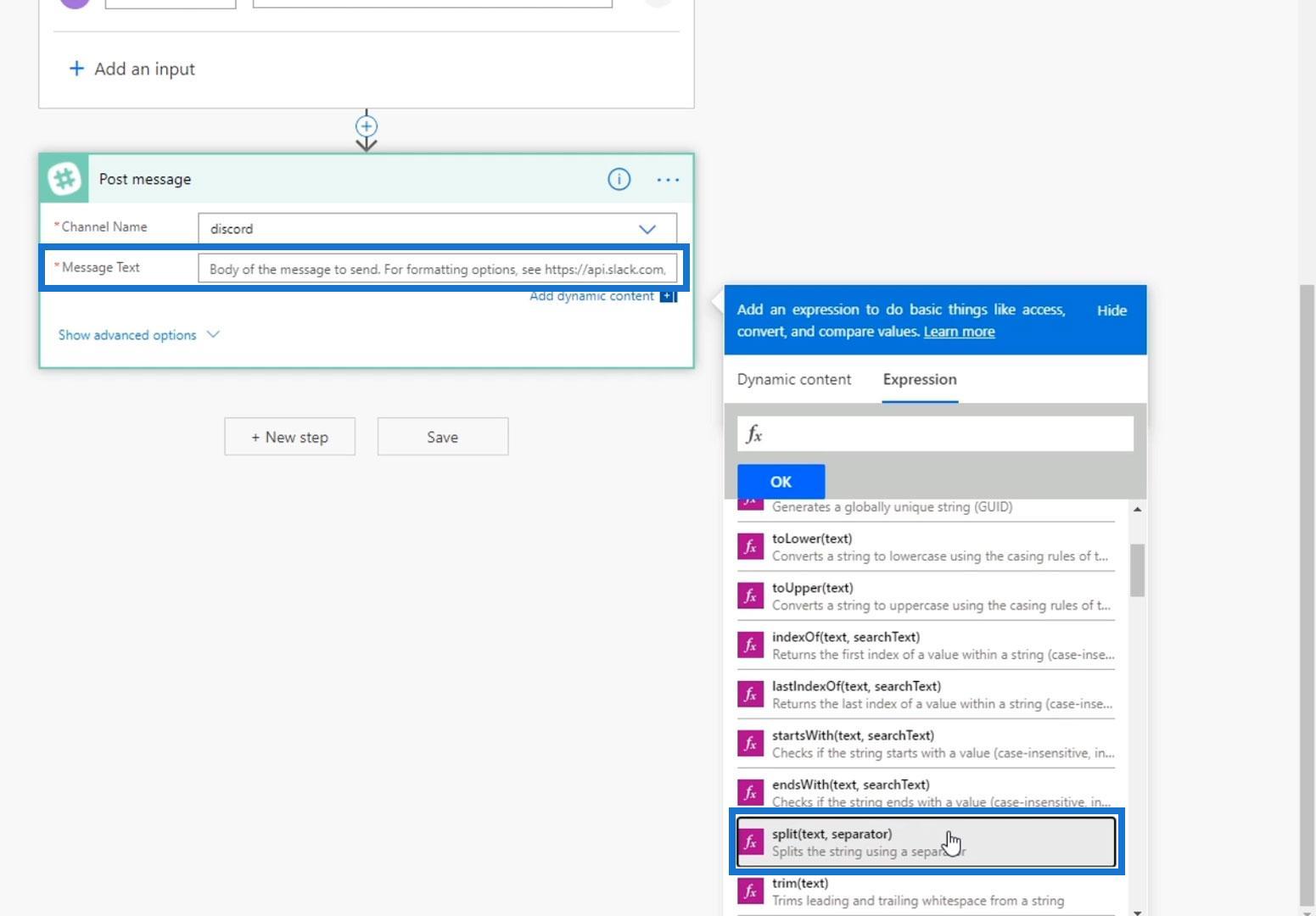Click the fx icon for trim function
1316x916 pixels.
tap(750, 891)
